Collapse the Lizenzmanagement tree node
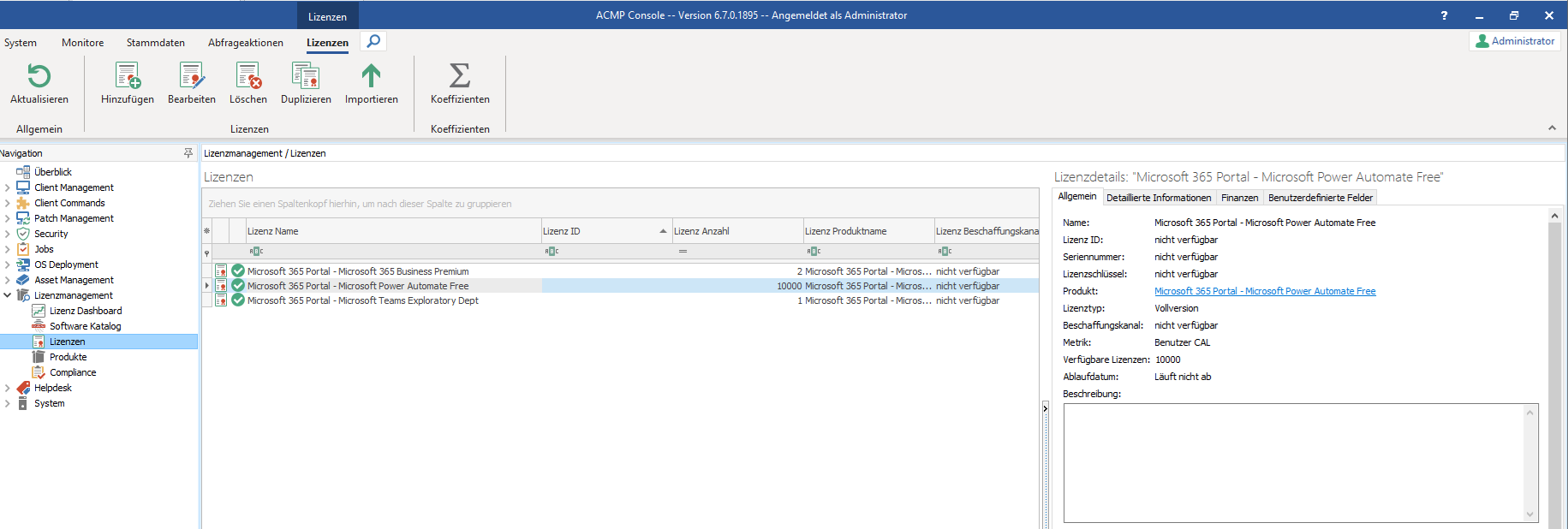 click(x=8, y=295)
